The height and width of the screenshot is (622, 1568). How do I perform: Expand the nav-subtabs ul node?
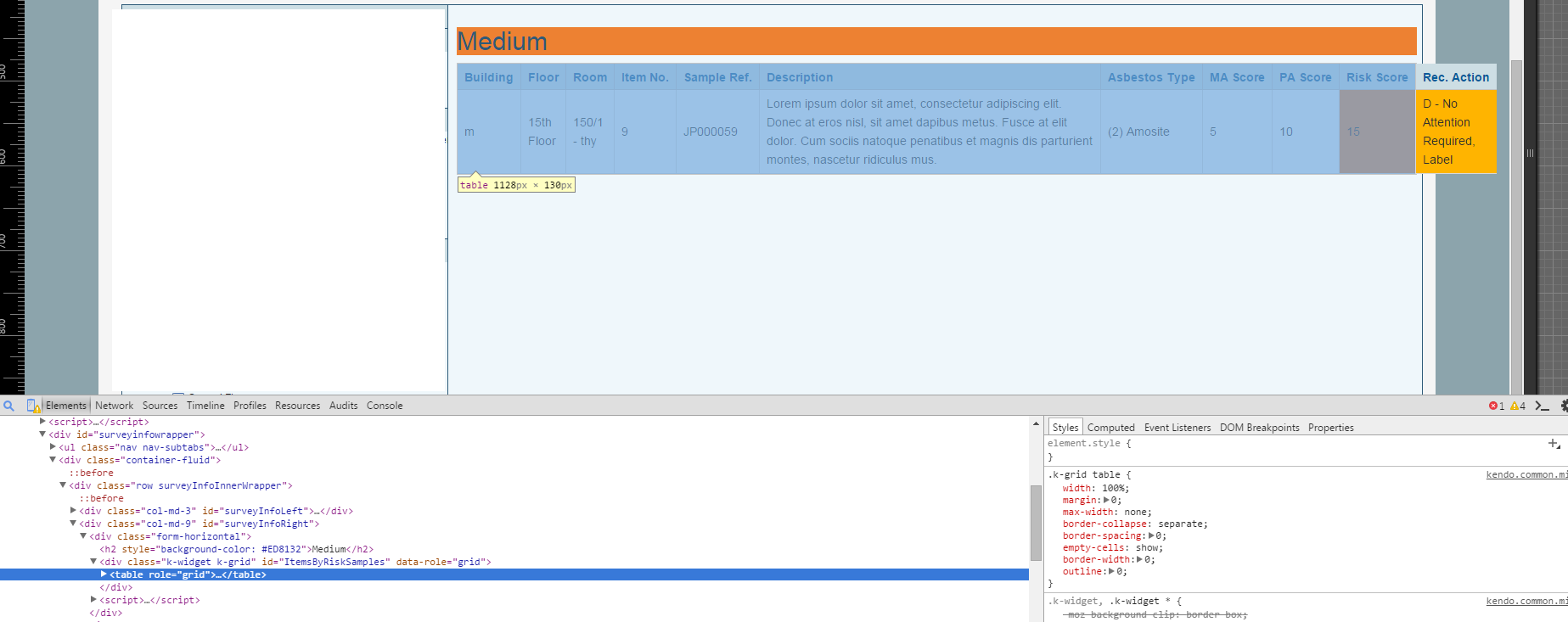tap(53, 447)
